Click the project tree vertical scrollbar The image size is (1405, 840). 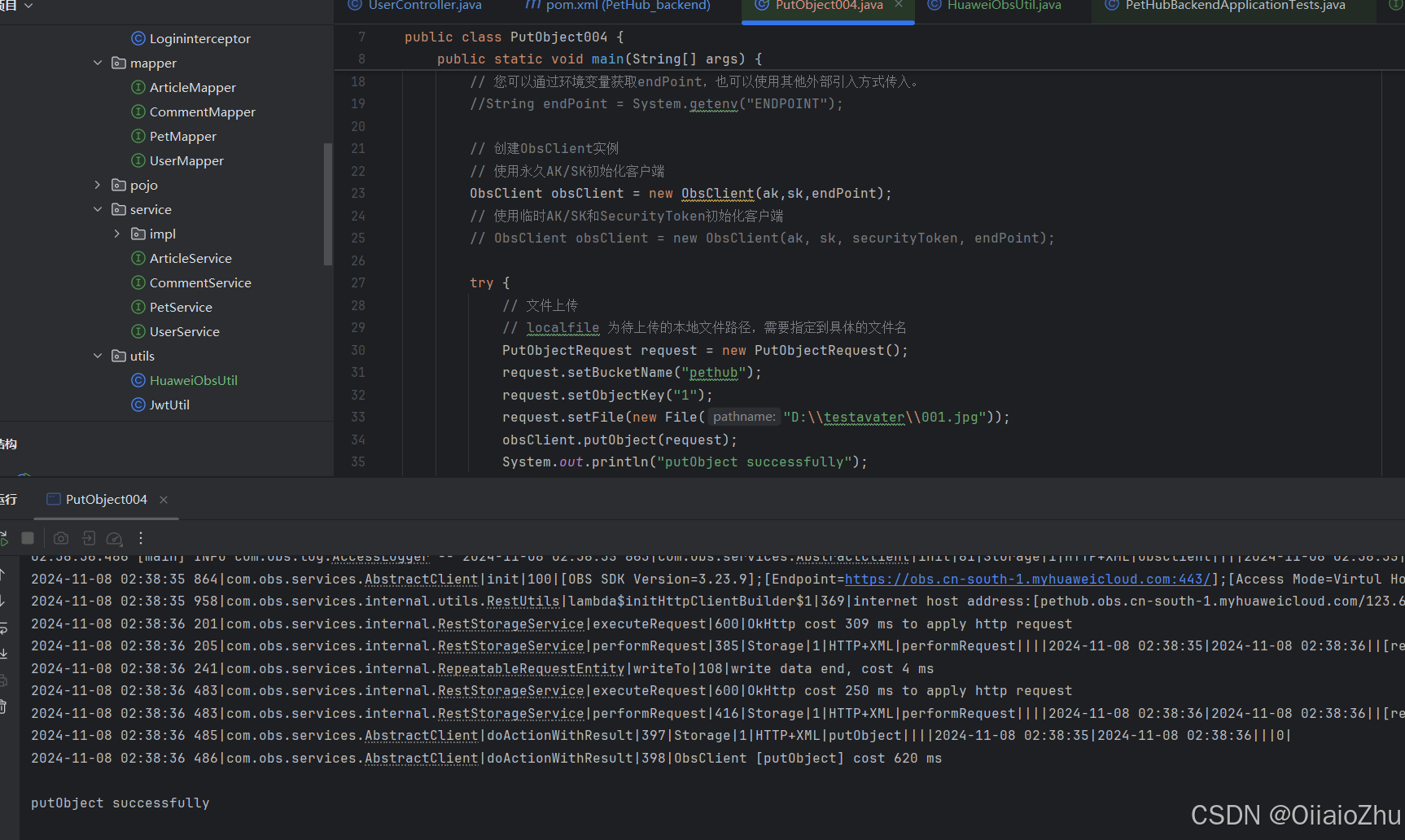(x=328, y=204)
